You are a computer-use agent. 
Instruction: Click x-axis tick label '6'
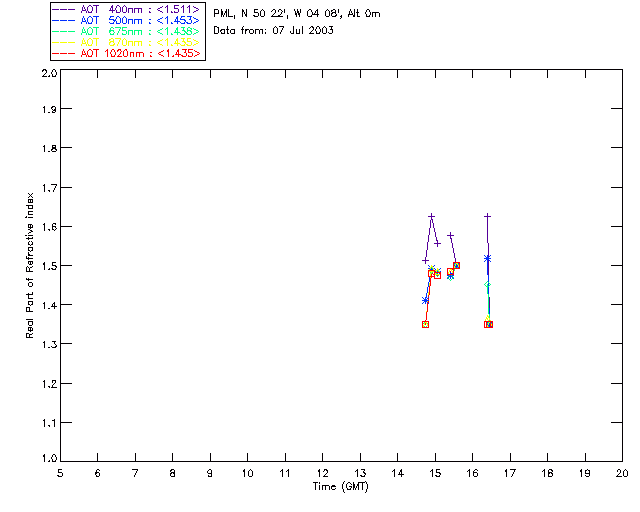(98, 473)
